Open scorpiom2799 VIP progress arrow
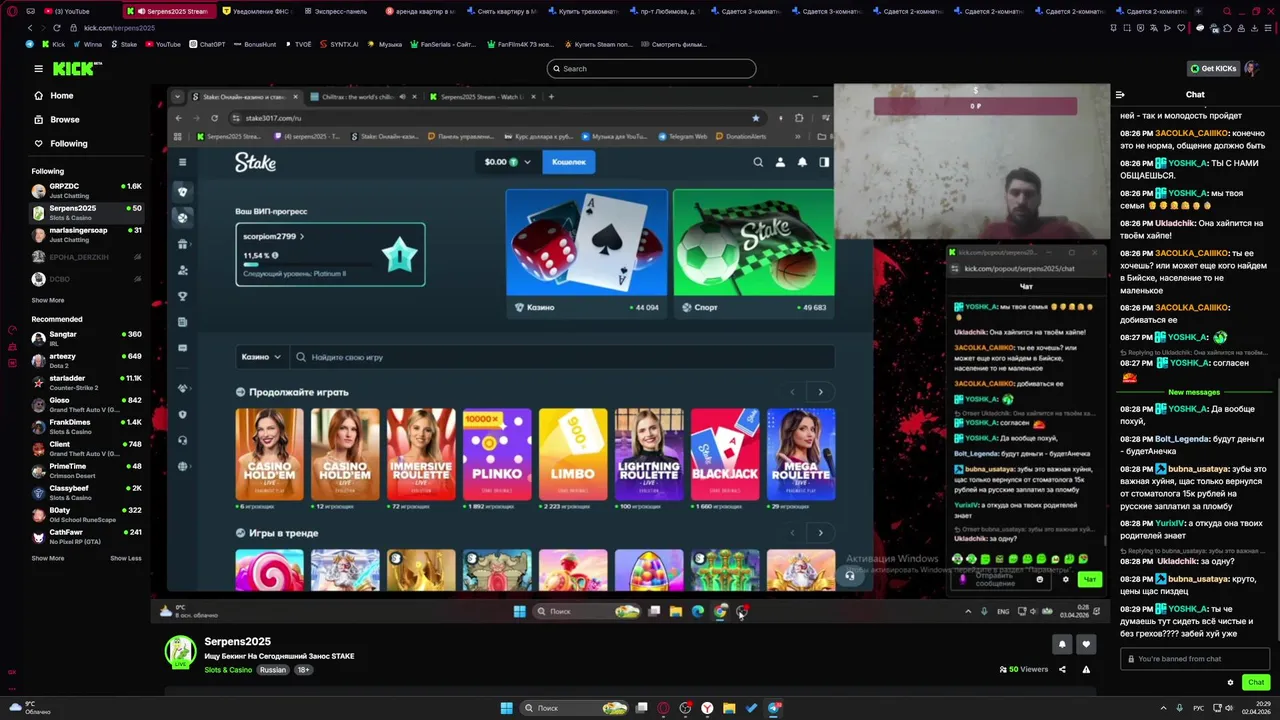1280x720 pixels. [x=302, y=237]
